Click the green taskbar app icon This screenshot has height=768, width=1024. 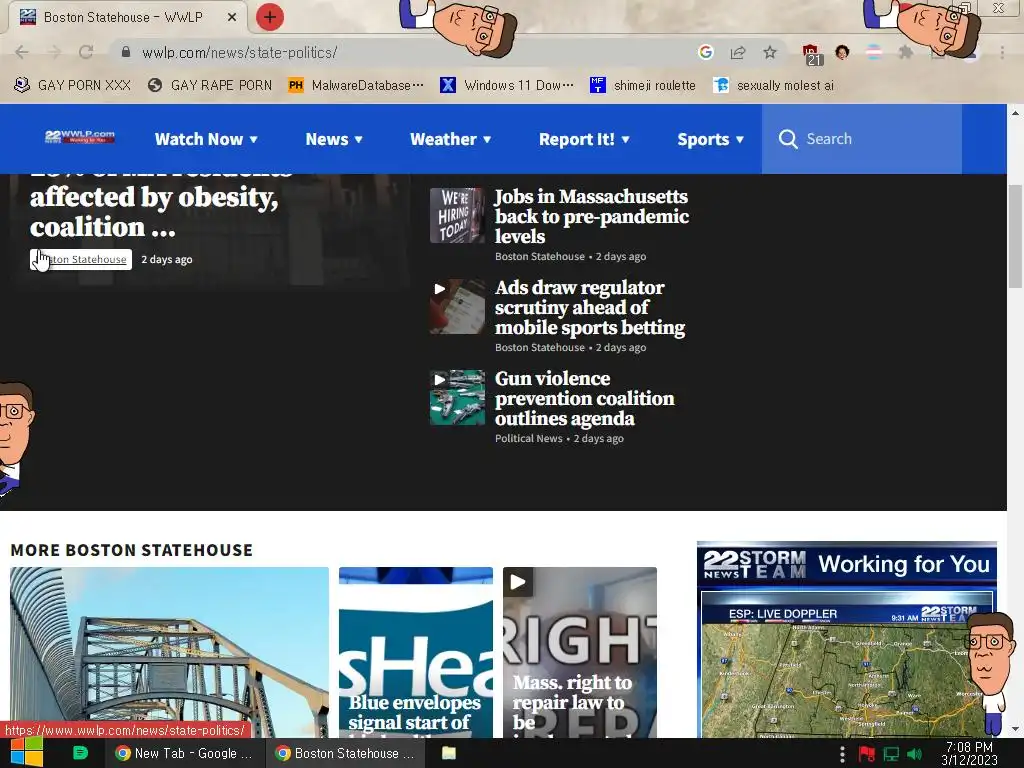click(x=80, y=753)
